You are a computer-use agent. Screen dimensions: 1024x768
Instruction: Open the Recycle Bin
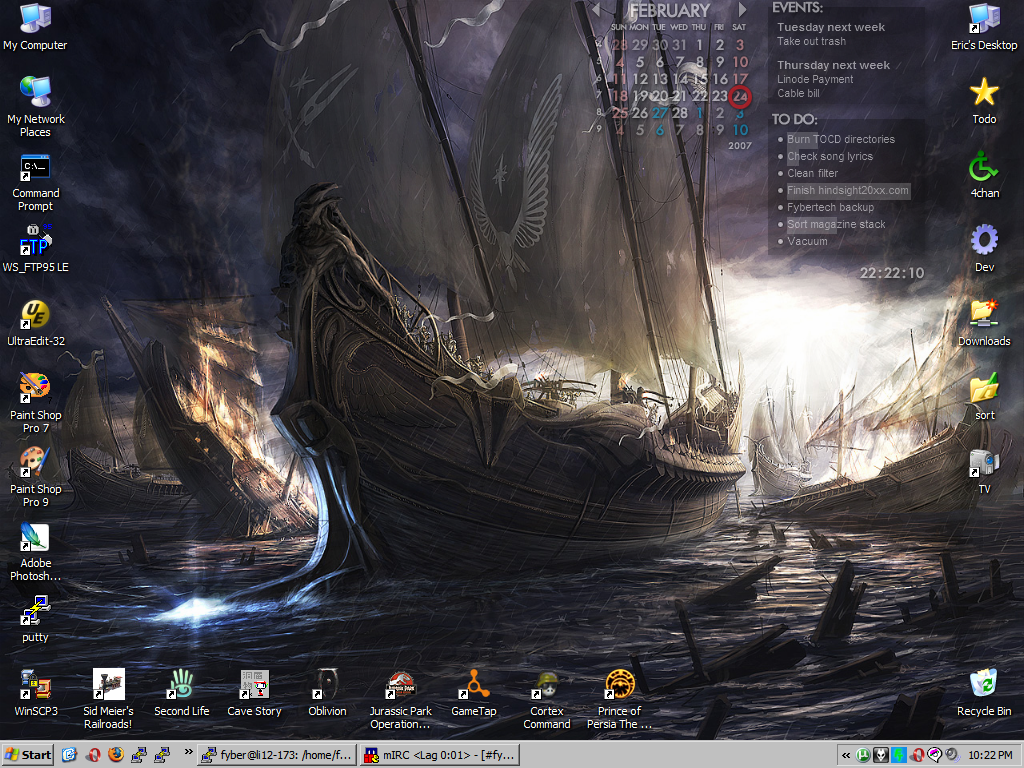984,693
